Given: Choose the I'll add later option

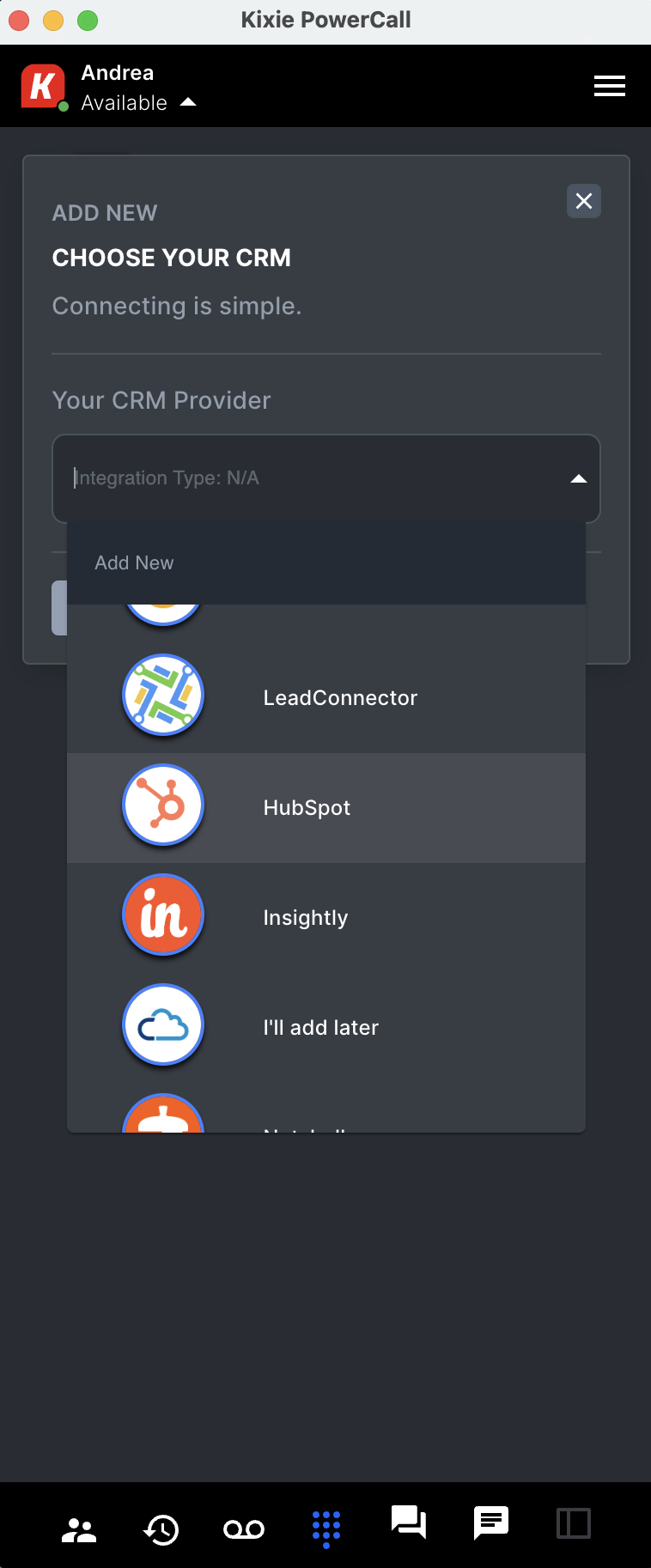Looking at the screenshot, I should 326,1028.
